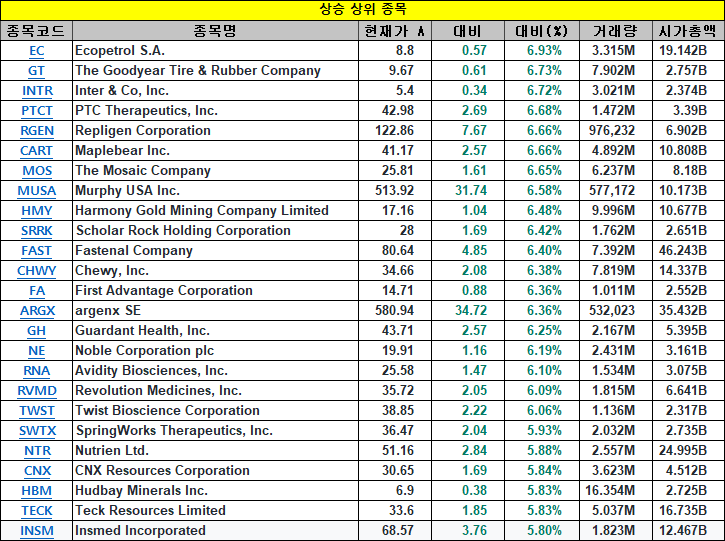Open the CART ticker link
The image size is (725, 541).
pos(37,151)
